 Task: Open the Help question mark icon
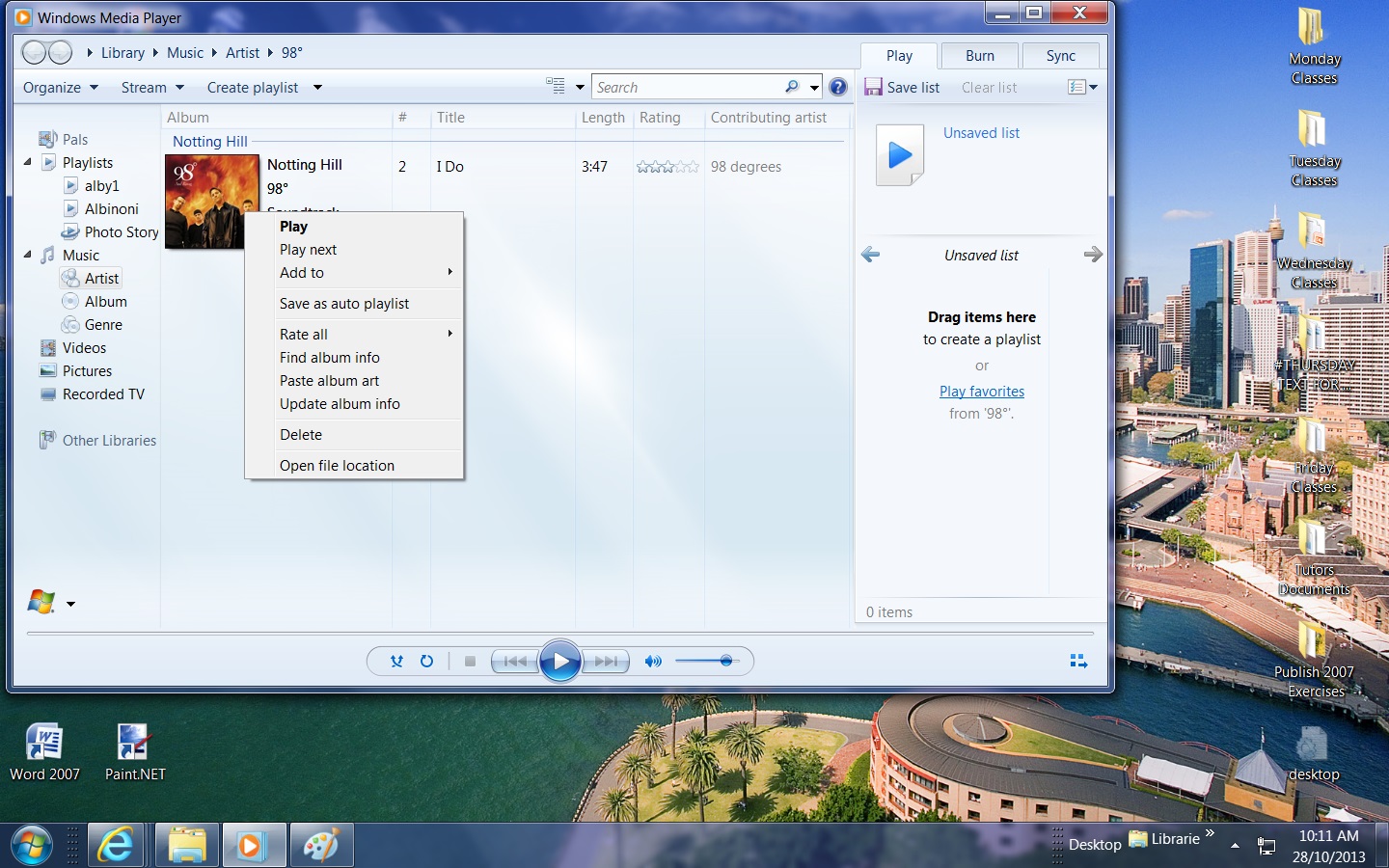pos(838,87)
